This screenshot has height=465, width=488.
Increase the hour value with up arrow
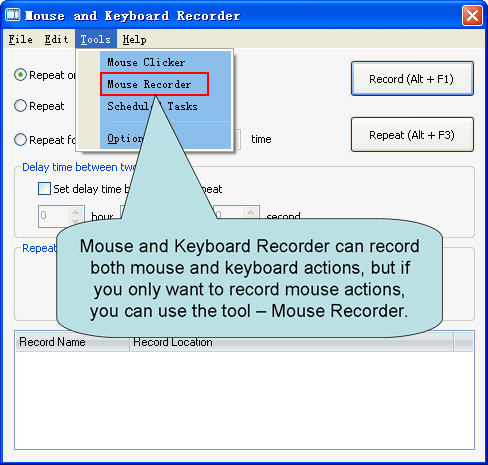[76, 212]
